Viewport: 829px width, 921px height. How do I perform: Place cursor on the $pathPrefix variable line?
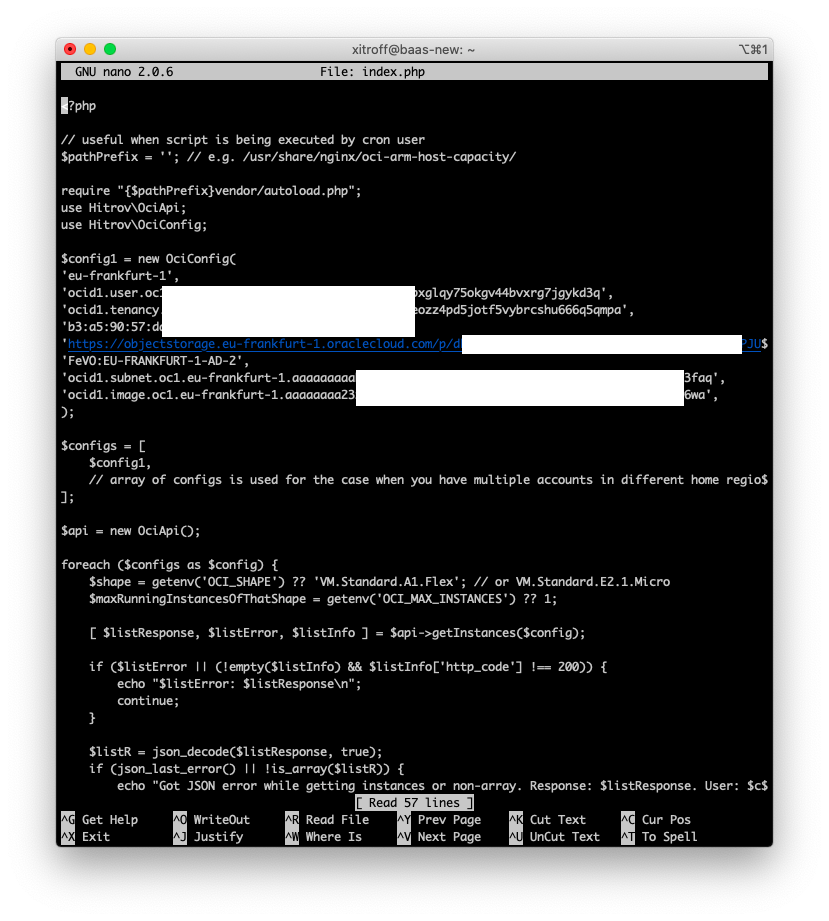click(200, 156)
